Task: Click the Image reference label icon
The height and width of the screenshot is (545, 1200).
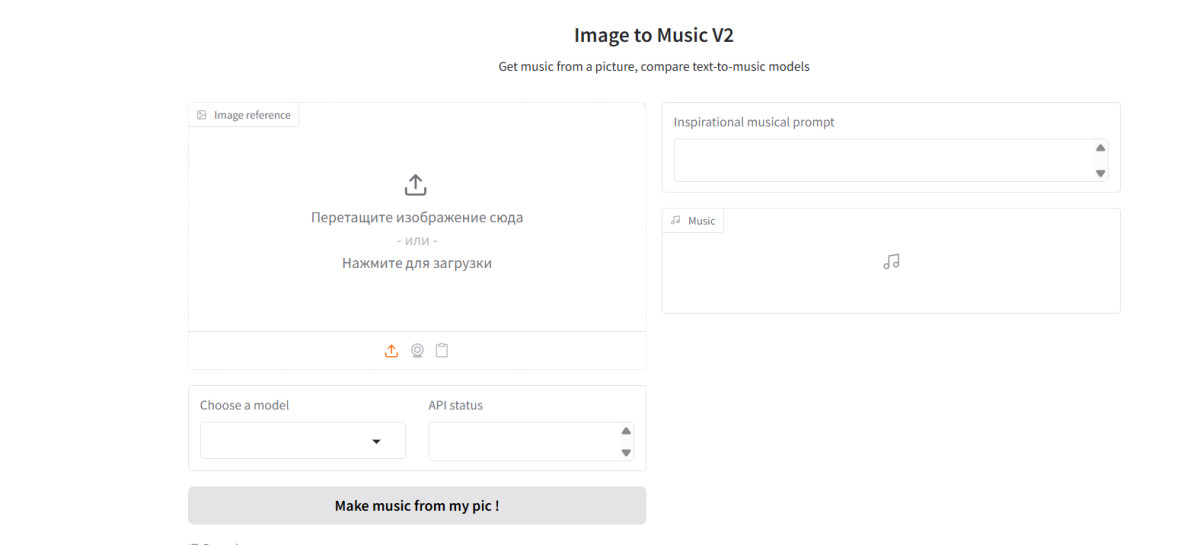Action: (202, 115)
